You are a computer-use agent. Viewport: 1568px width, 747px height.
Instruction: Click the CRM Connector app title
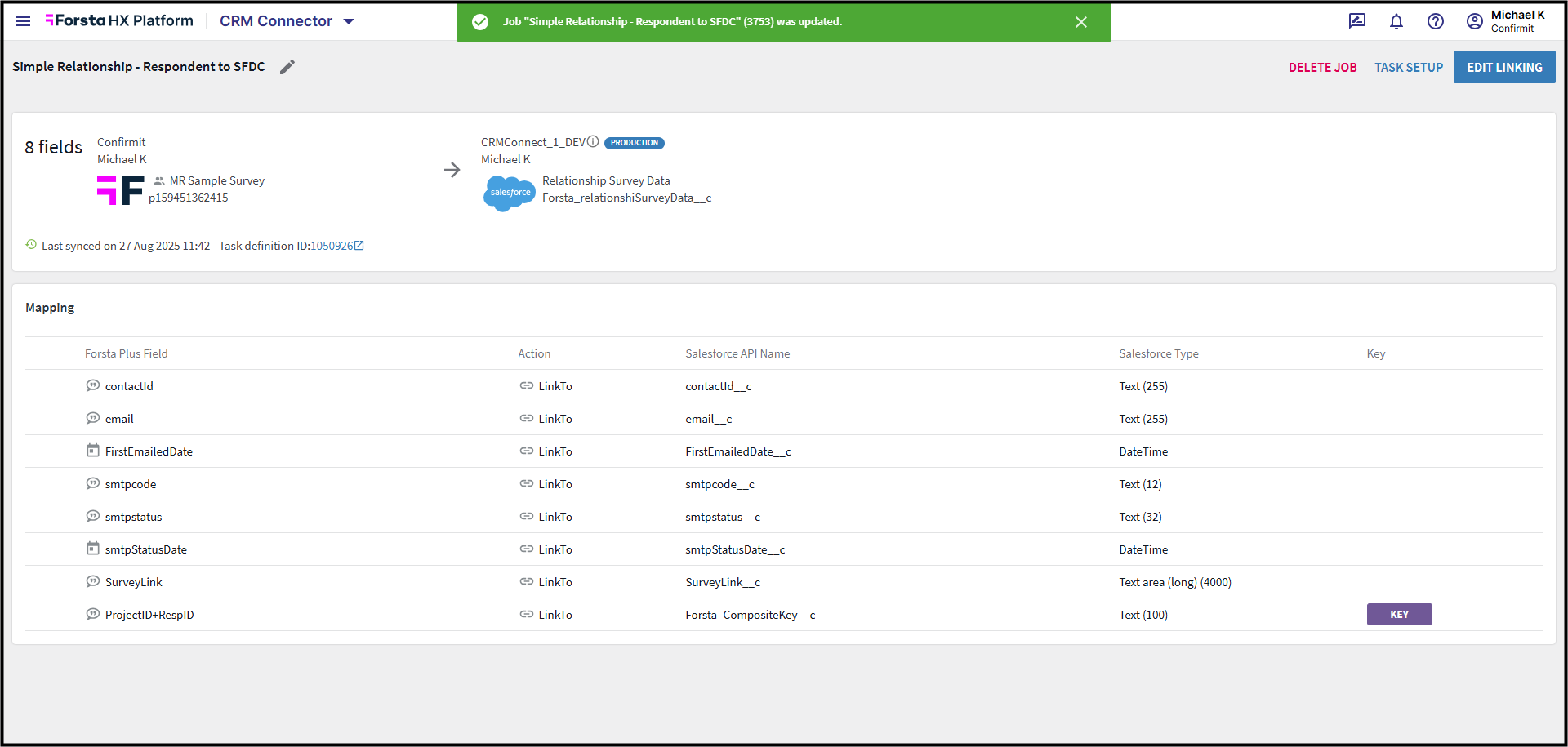276,21
